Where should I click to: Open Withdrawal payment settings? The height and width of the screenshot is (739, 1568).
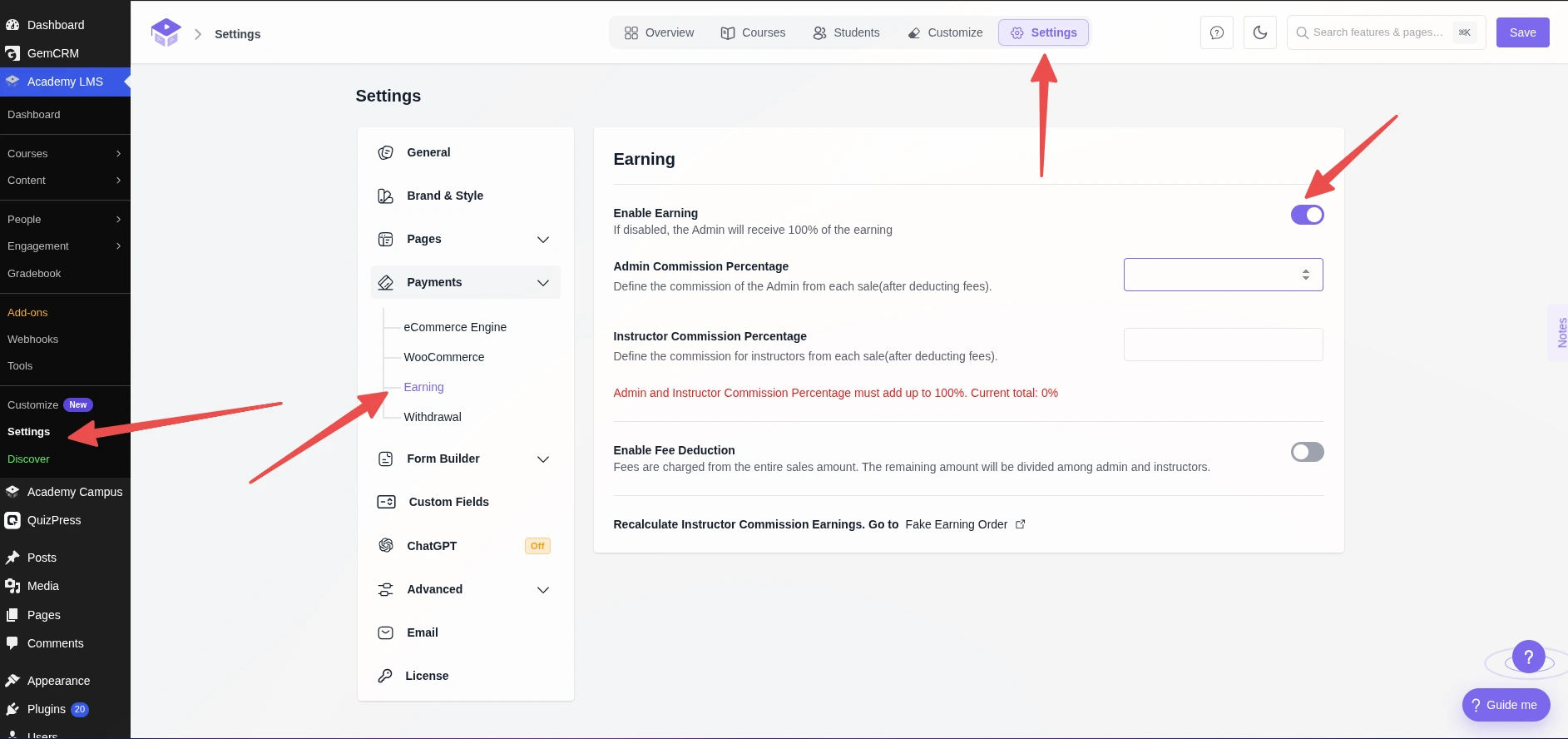[x=433, y=417]
